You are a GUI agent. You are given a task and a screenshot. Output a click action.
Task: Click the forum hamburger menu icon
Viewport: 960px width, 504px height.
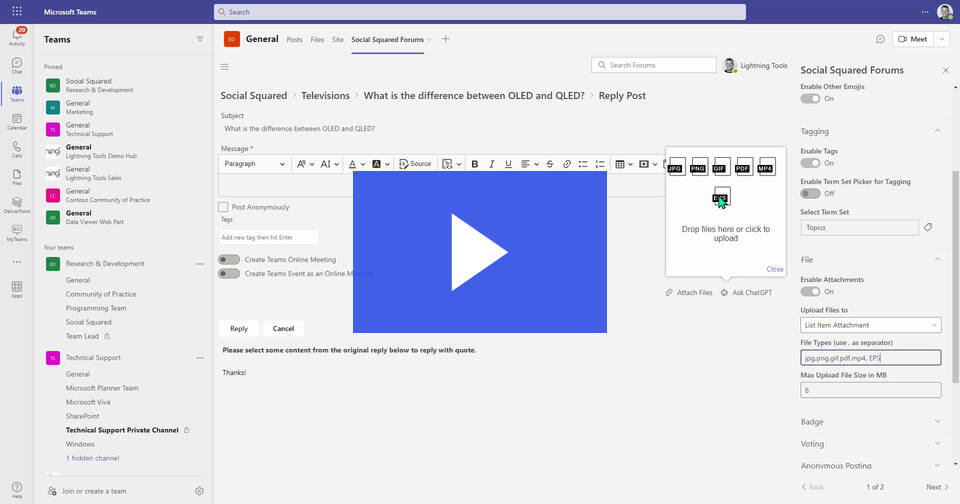[x=225, y=67]
